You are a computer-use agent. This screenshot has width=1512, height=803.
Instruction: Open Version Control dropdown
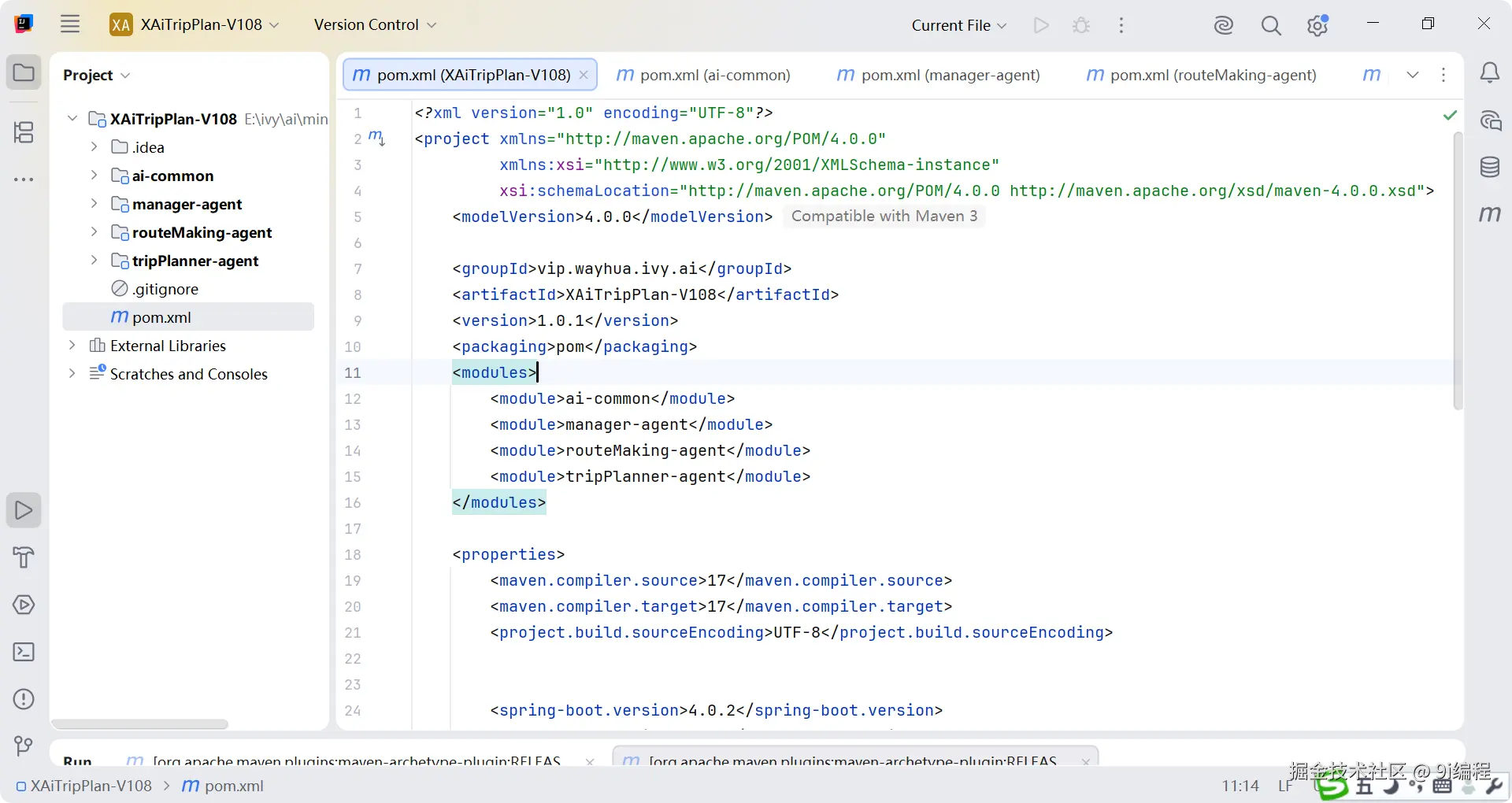click(x=375, y=24)
